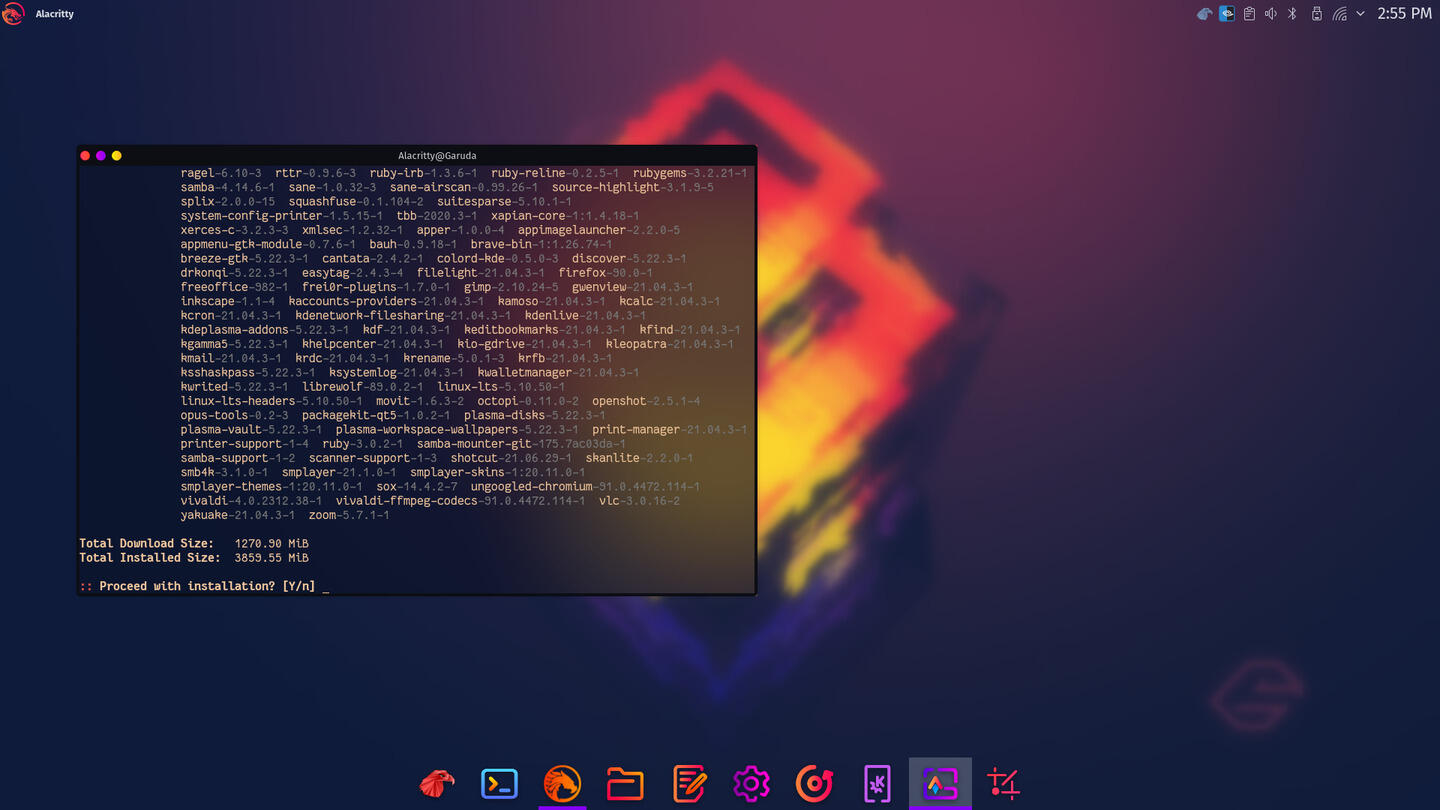Click the zoom-5.7.1-1 package entry
The height and width of the screenshot is (810, 1440).
tap(349, 515)
